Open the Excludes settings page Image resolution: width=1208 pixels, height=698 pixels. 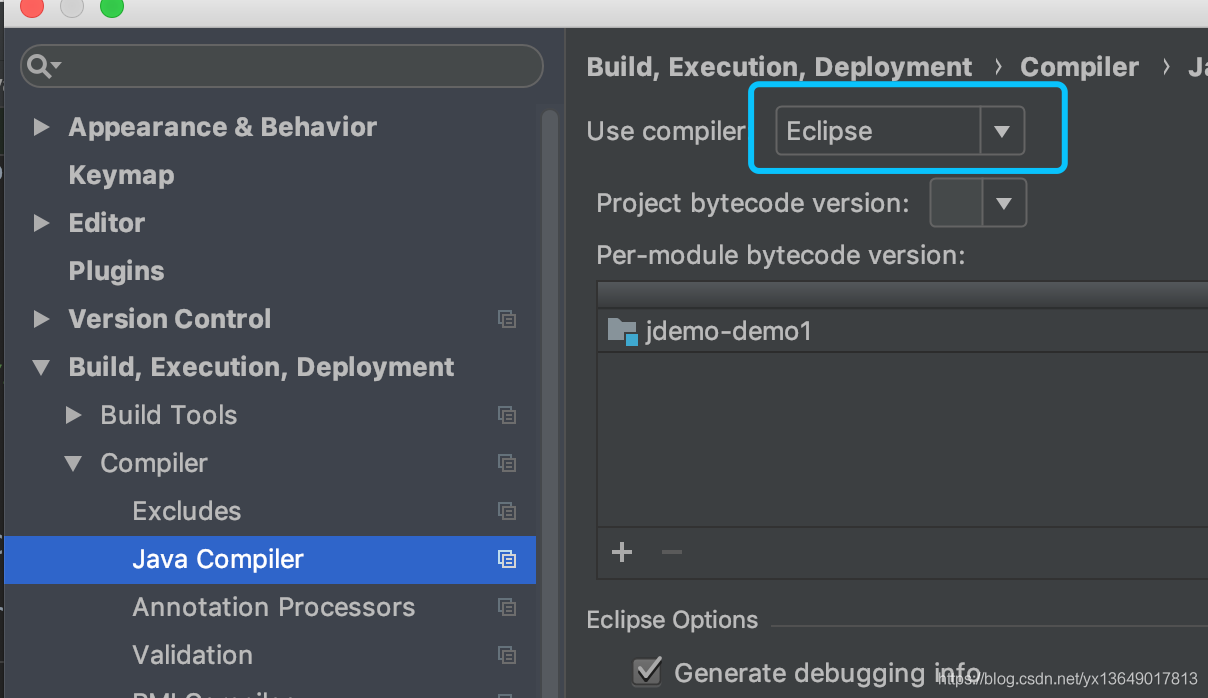point(187,511)
